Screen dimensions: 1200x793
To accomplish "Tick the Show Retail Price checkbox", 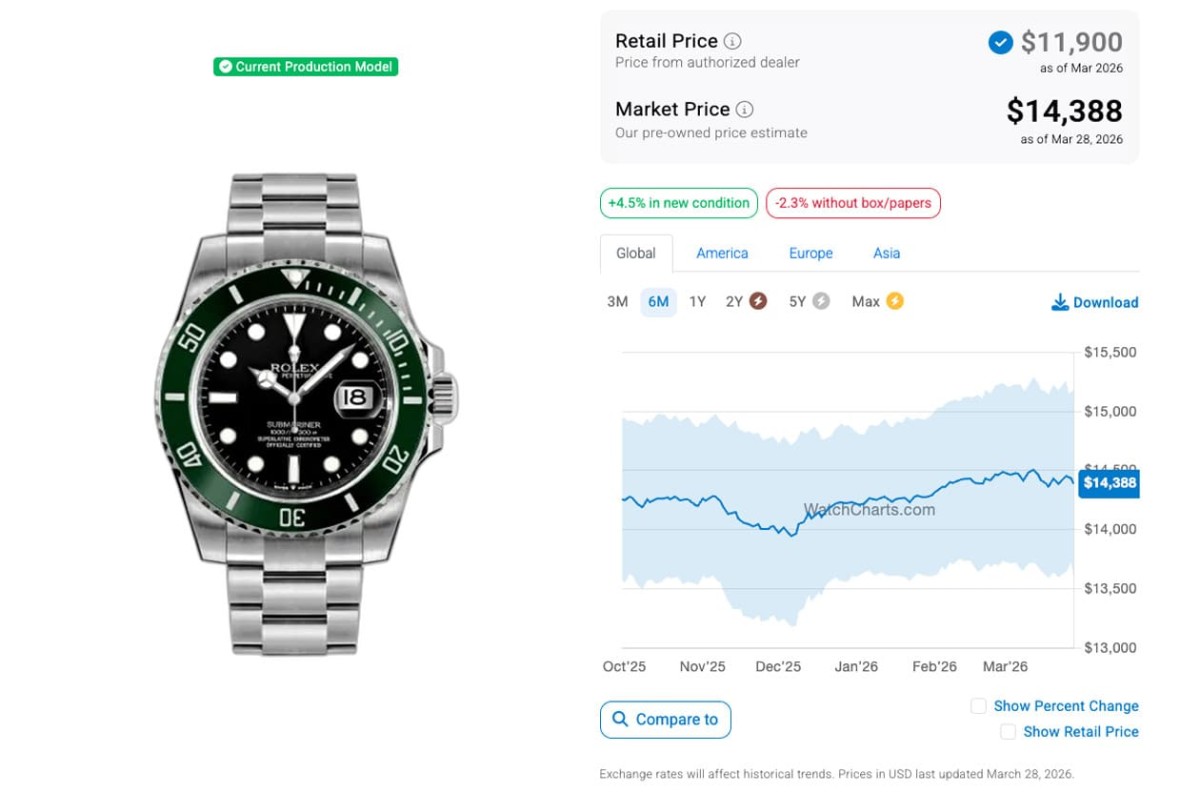I will point(1008,732).
